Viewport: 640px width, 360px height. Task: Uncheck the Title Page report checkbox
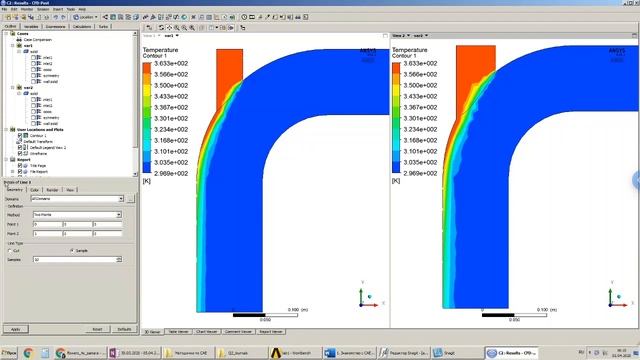point(20,166)
